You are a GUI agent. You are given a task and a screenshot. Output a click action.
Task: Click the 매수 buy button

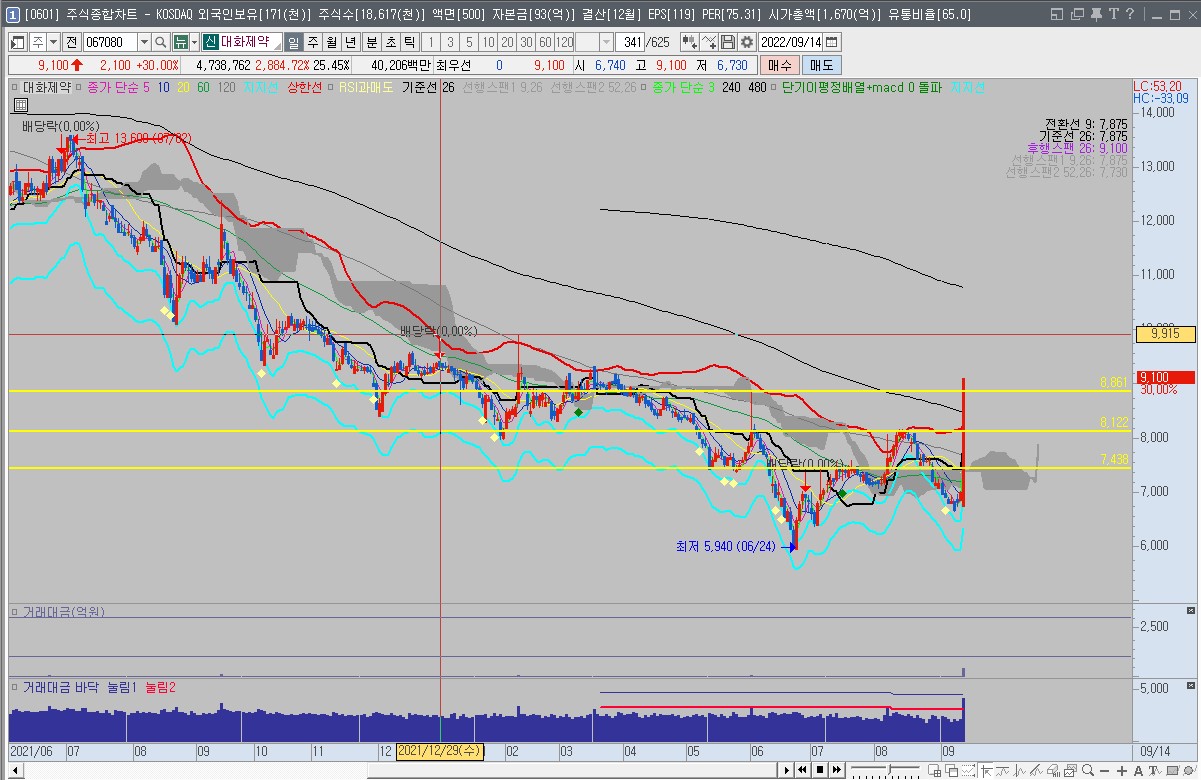(x=779, y=64)
